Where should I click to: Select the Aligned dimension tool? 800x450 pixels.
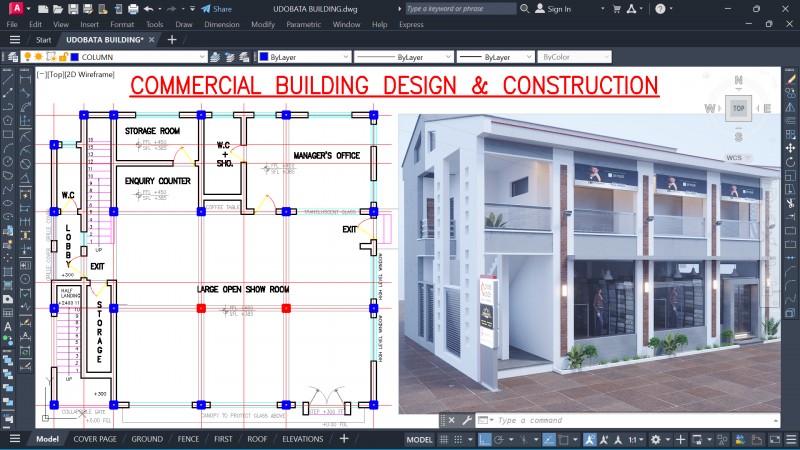click(25, 93)
